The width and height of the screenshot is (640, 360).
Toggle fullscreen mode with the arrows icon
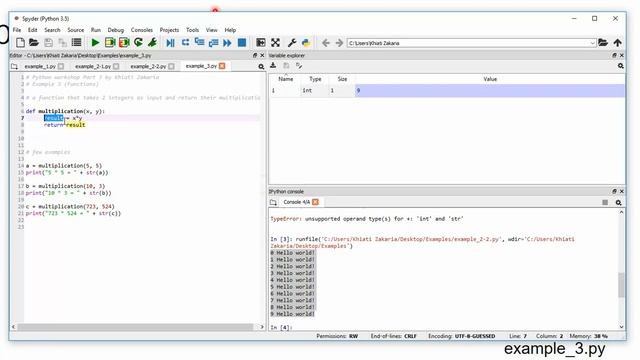point(275,42)
